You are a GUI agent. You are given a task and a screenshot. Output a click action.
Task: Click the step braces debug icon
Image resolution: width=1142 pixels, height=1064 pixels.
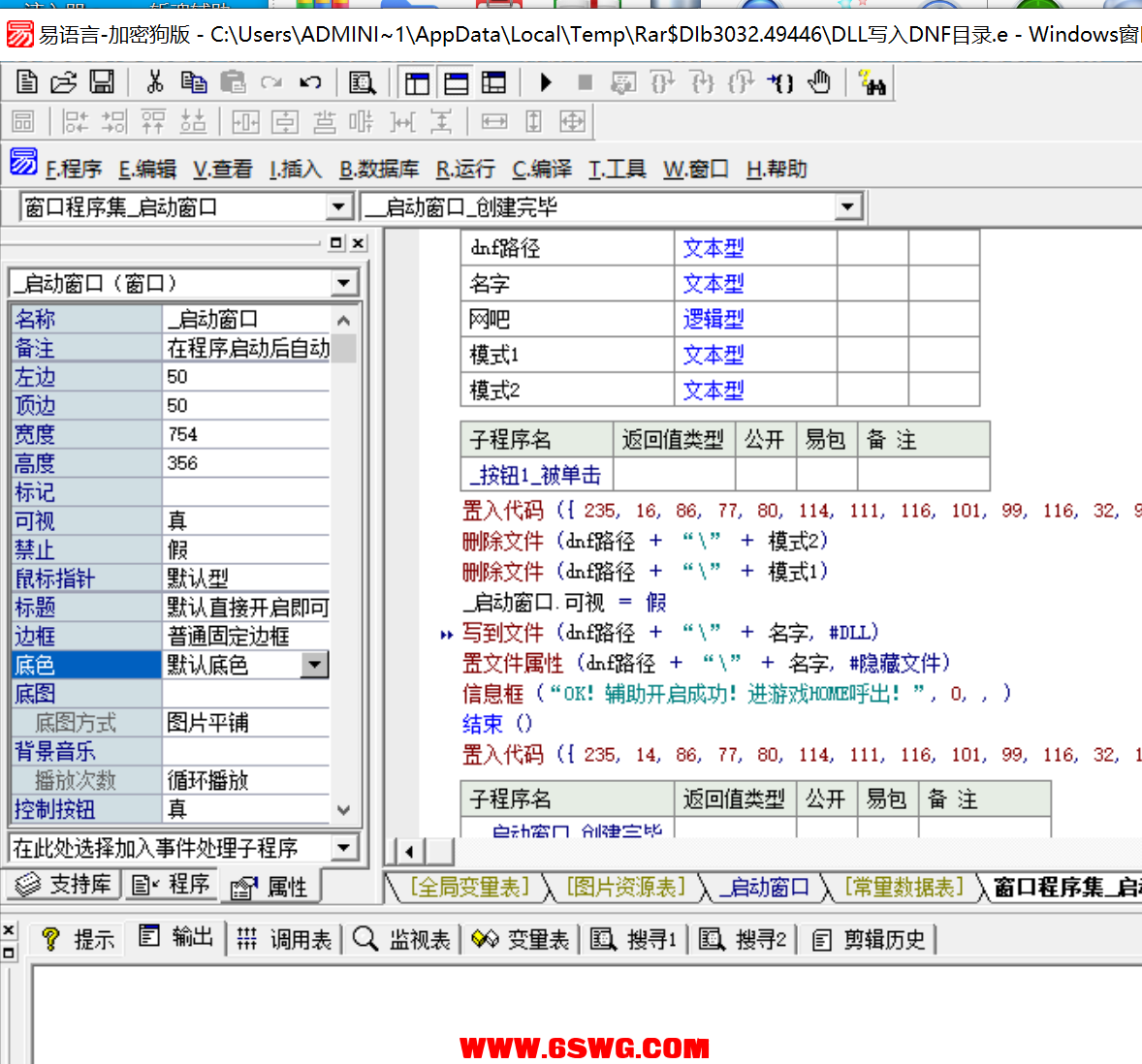click(x=780, y=82)
